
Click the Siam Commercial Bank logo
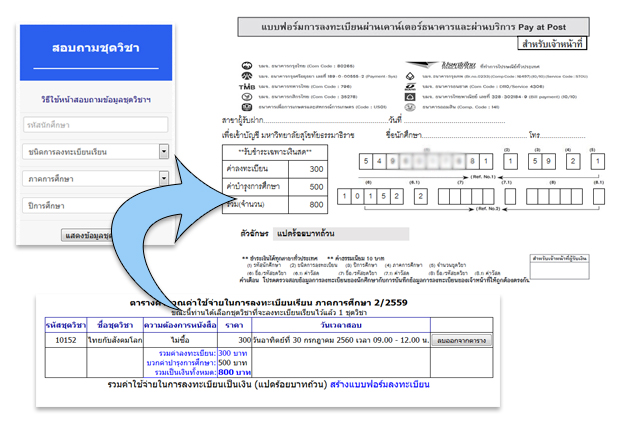410,96
